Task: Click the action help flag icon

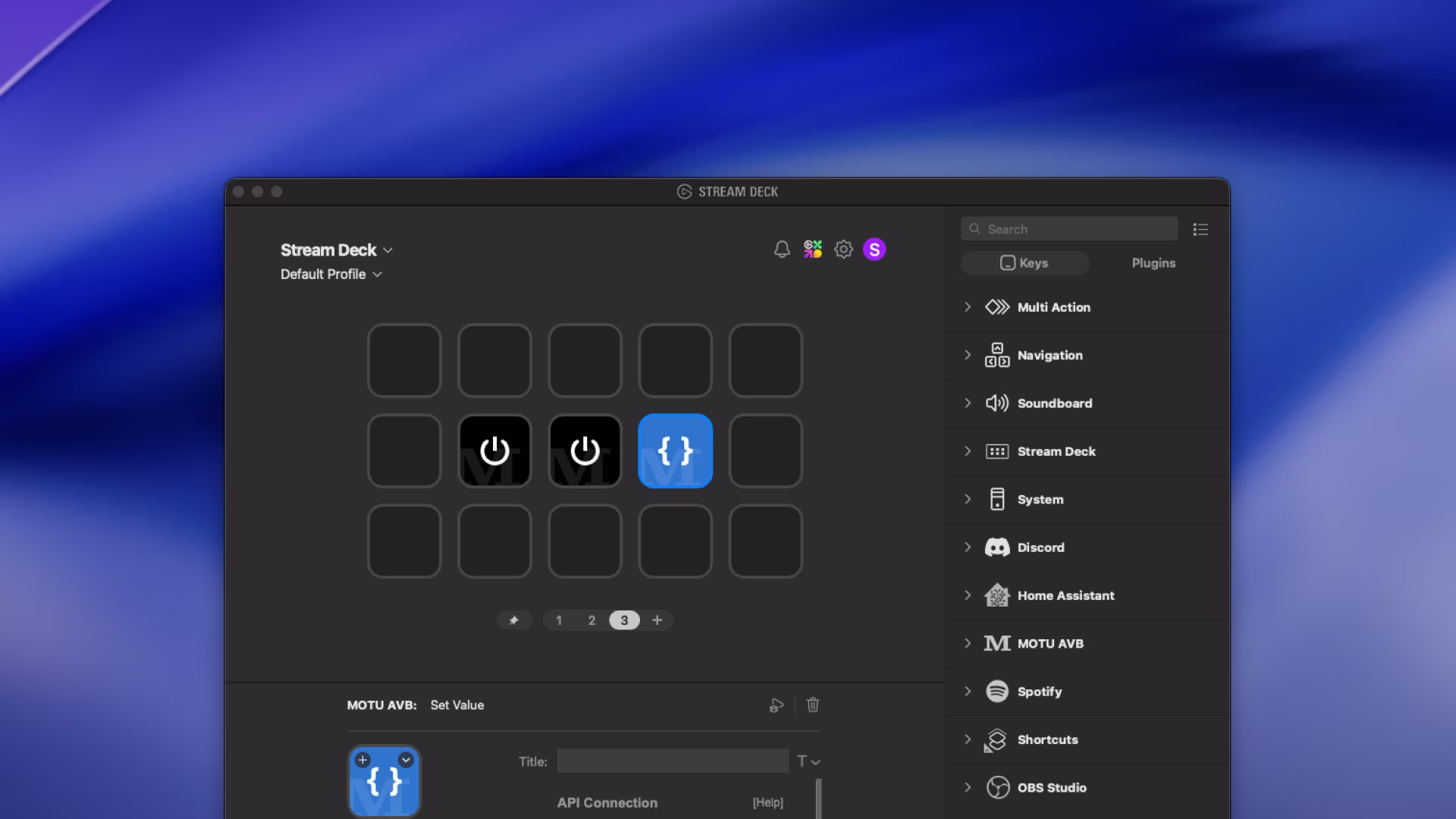Action: click(x=776, y=705)
